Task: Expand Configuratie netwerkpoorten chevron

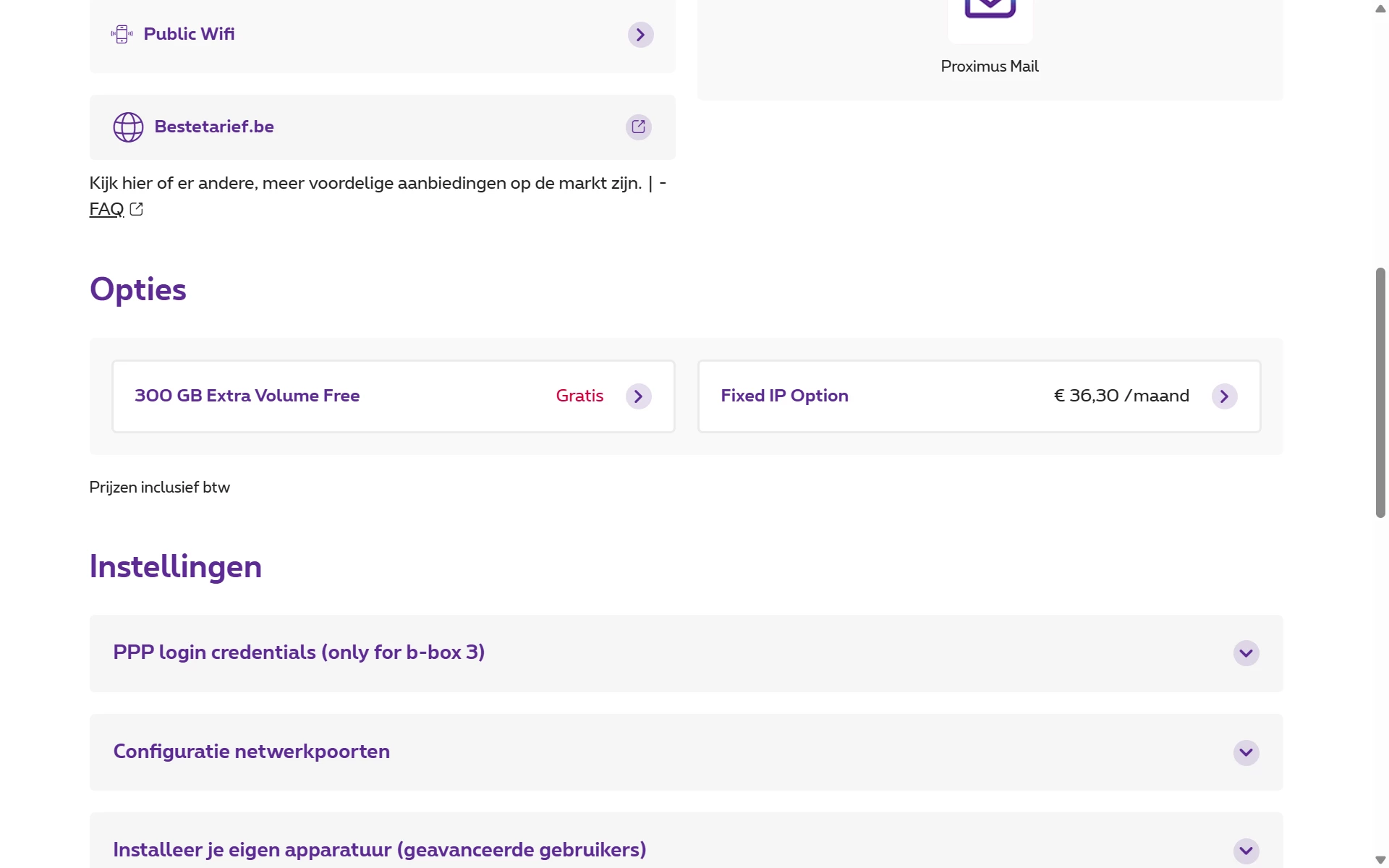Action: [x=1246, y=752]
